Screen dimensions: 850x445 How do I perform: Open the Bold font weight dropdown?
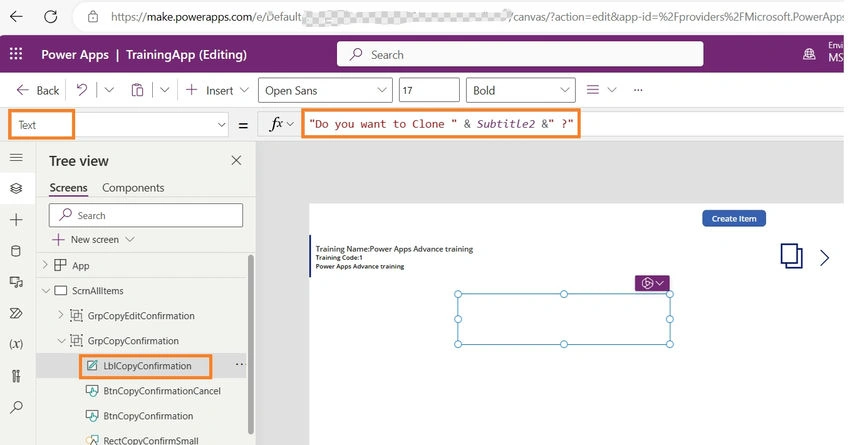coord(520,91)
